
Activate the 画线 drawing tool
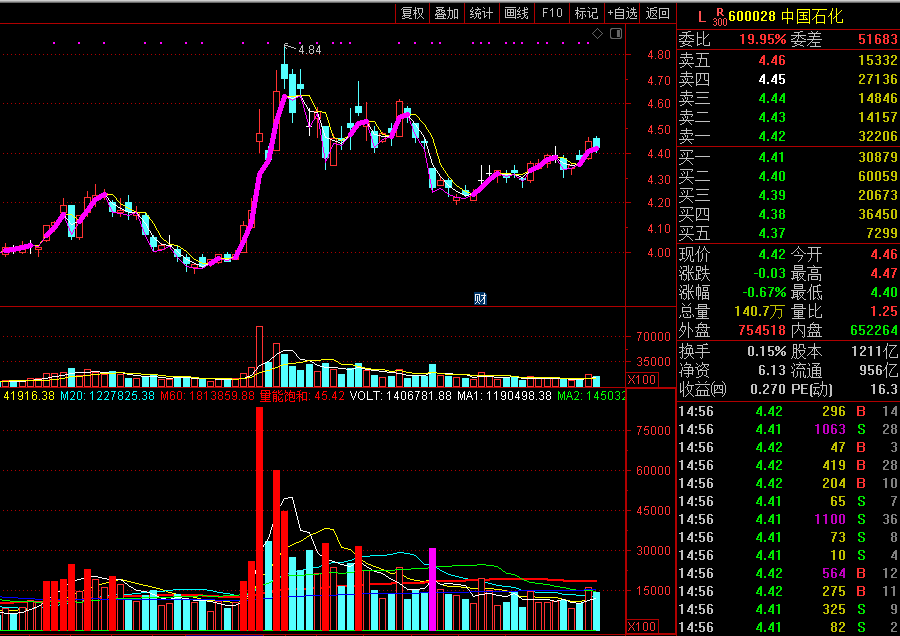[516, 13]
